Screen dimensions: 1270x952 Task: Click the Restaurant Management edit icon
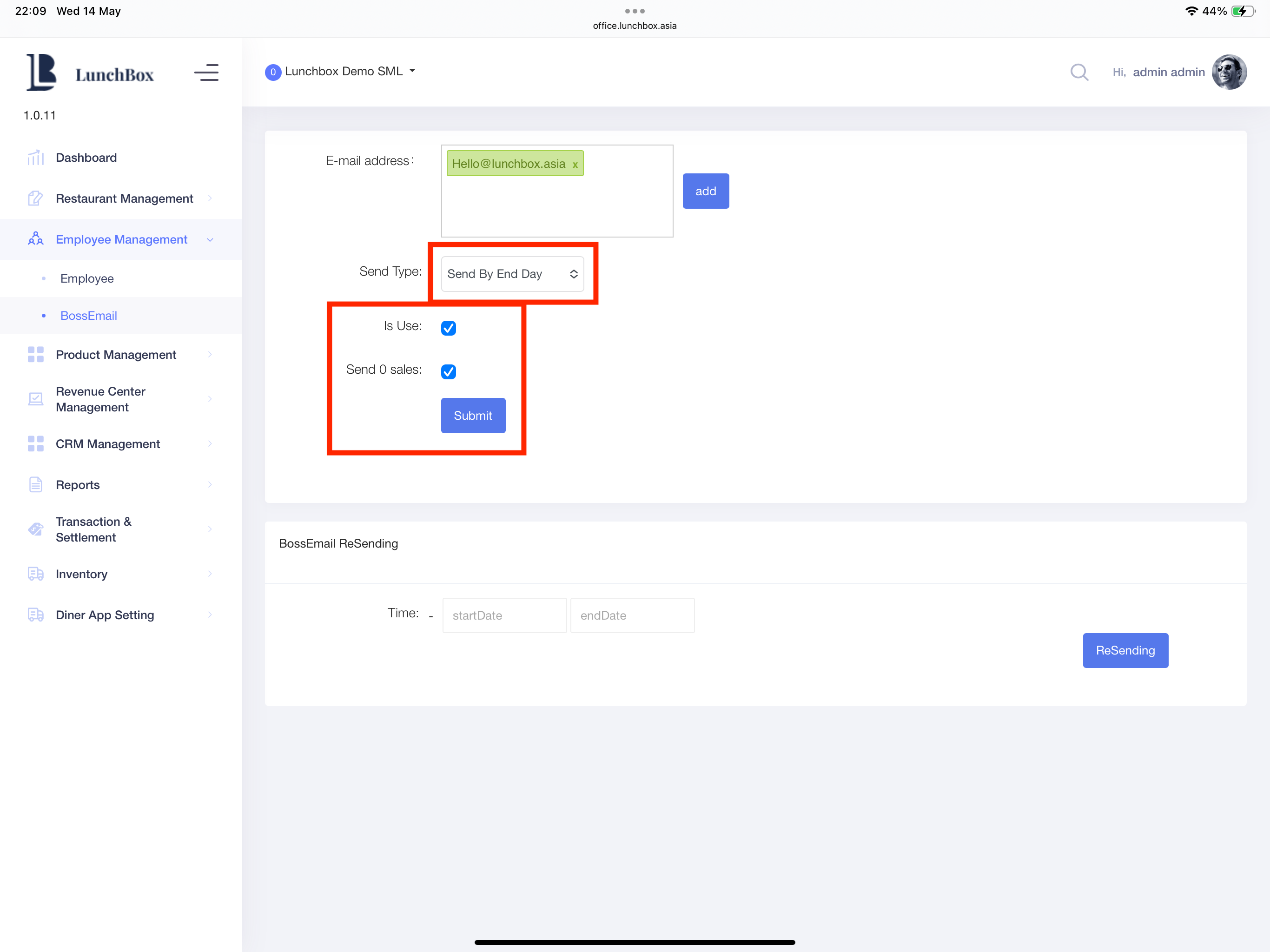point(36,198)
